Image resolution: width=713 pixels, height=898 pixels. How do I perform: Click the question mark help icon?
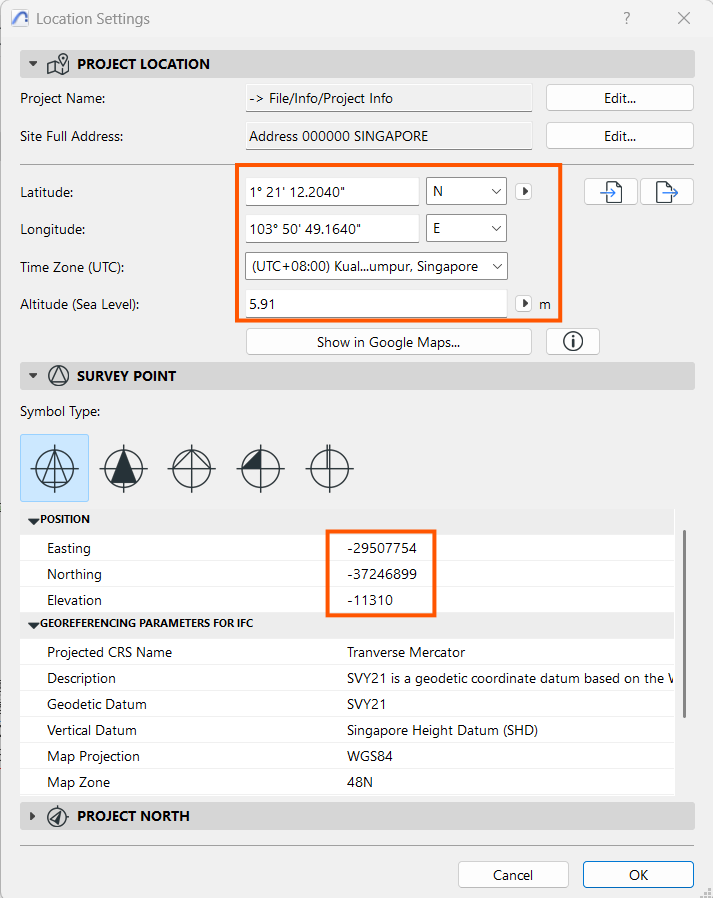pos(627,18)
